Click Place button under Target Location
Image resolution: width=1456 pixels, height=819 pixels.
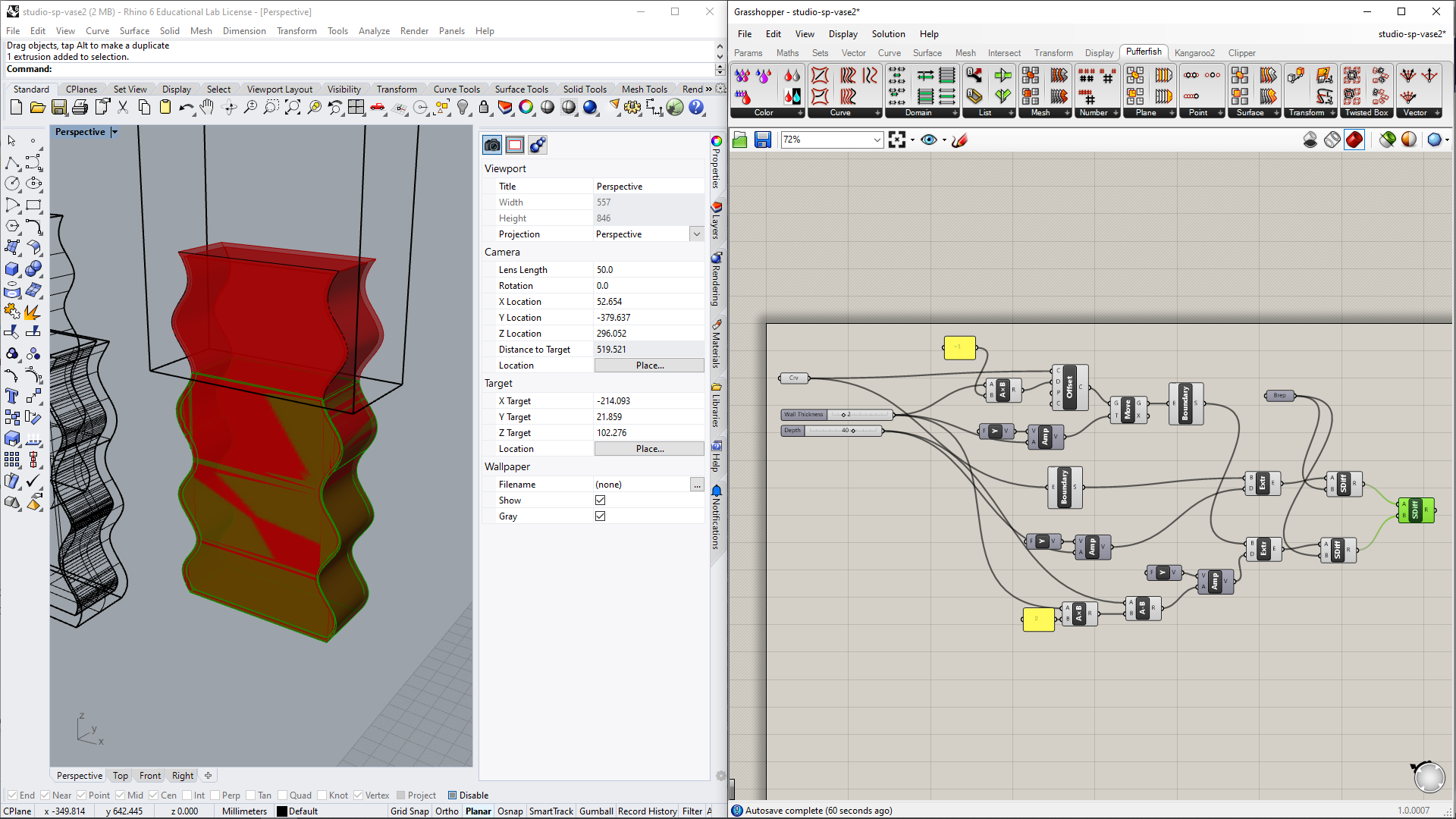tap(649, 449)
